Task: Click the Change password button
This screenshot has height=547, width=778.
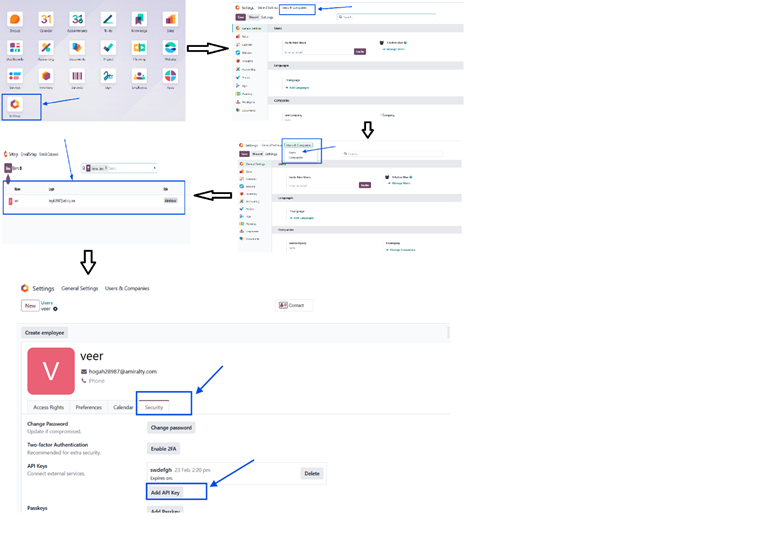Action: coord(171,427)
